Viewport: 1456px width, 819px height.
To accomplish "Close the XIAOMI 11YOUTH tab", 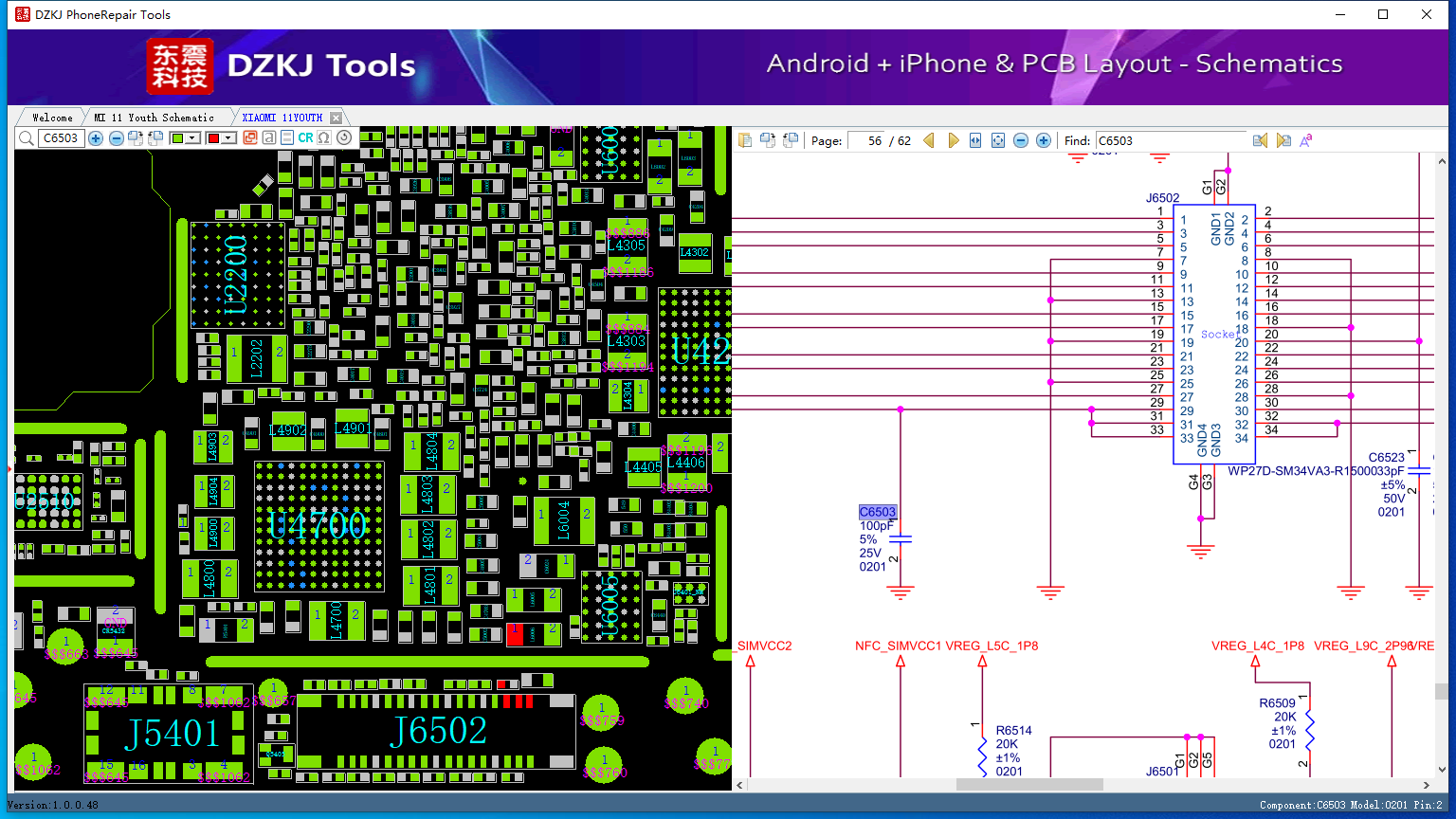I will coord(335,118).
